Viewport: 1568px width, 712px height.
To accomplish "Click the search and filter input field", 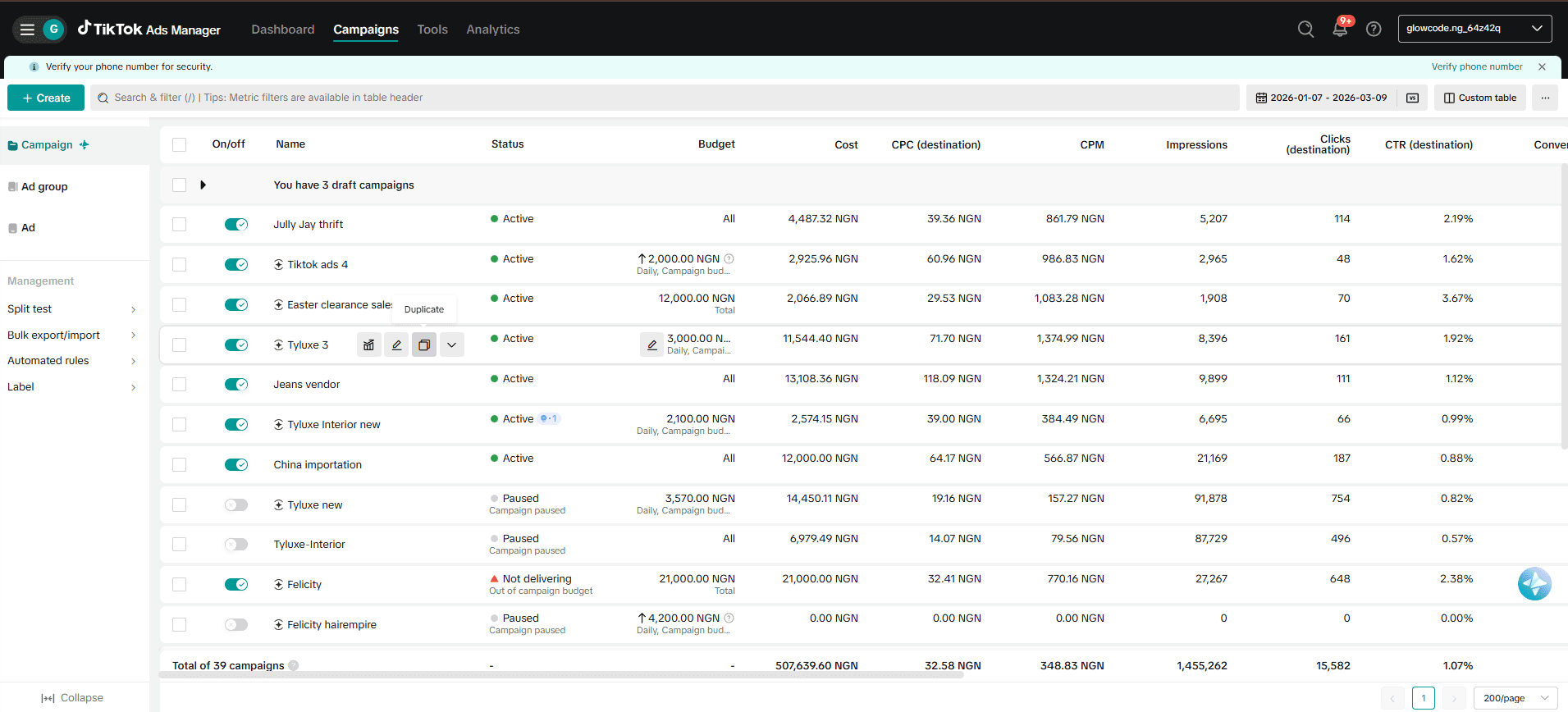I will coord(665,98).
